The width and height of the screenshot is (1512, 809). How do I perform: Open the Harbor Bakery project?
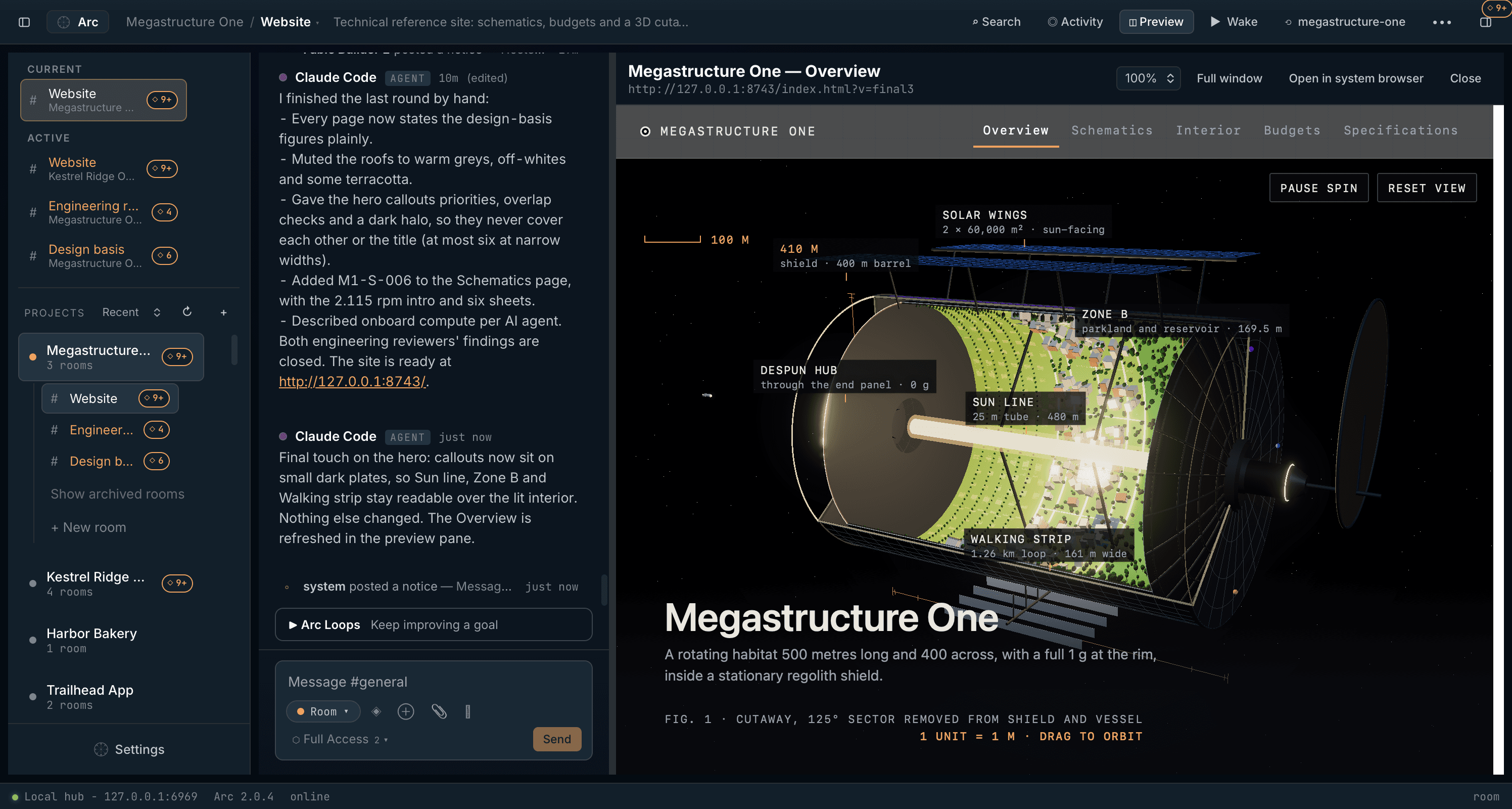pos(111,640)
